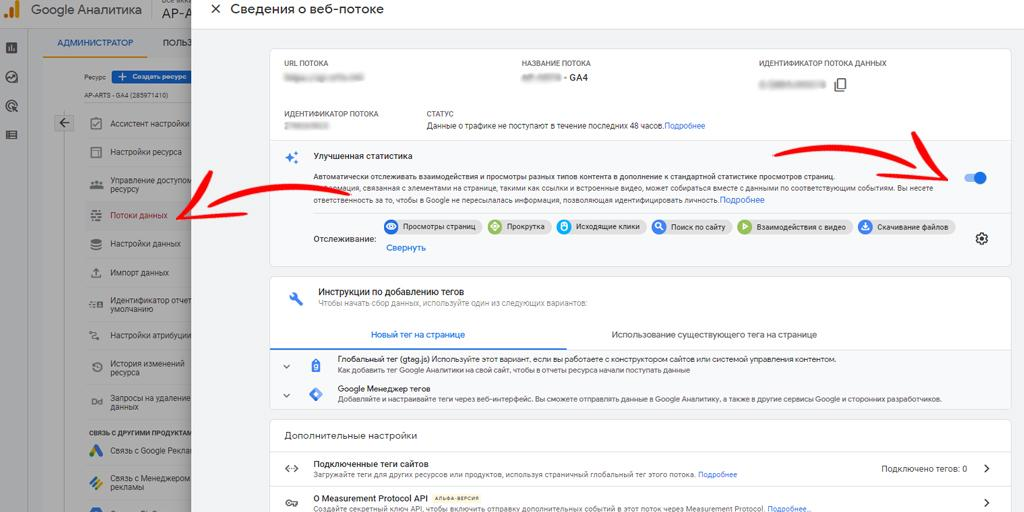Image resolution: width=1024 pixels, height=512 pixels.
Task: Click the Поиск по сайту icon
Action: 659,227
